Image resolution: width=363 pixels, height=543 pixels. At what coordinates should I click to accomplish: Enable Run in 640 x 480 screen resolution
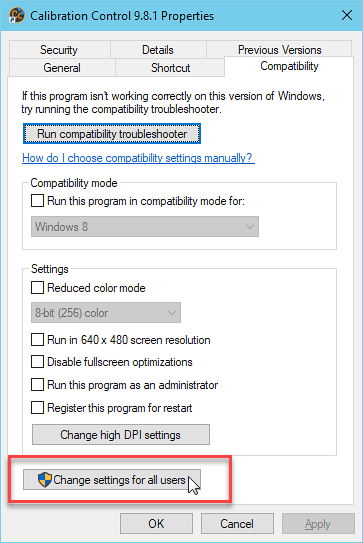[x=37, y=340]
